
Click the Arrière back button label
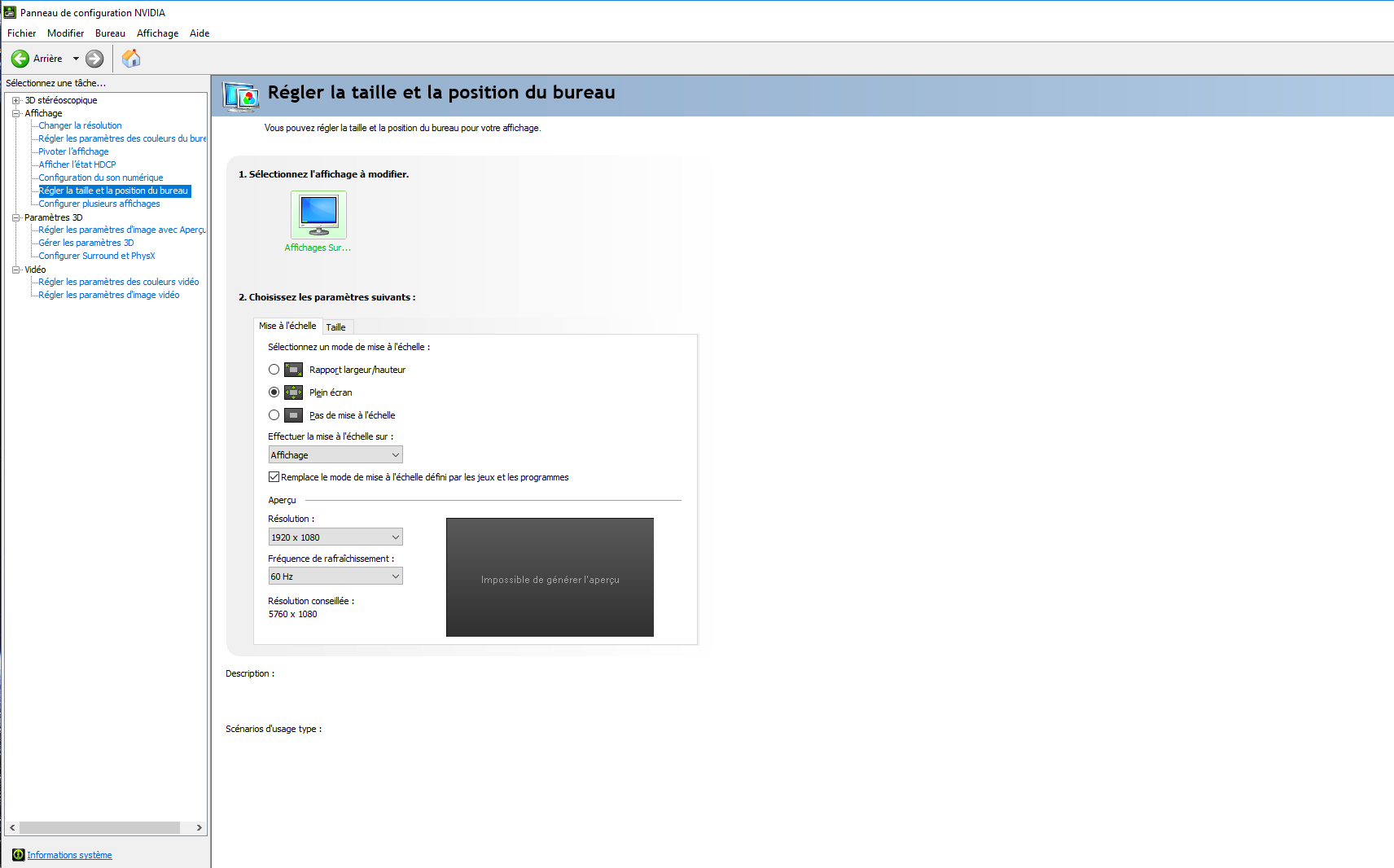pos(47,59)
